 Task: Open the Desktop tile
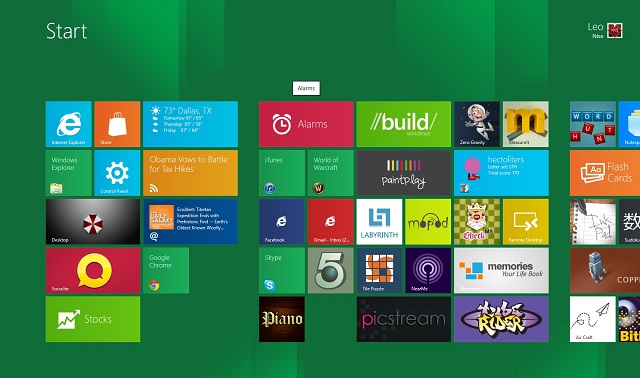point(93,222)
